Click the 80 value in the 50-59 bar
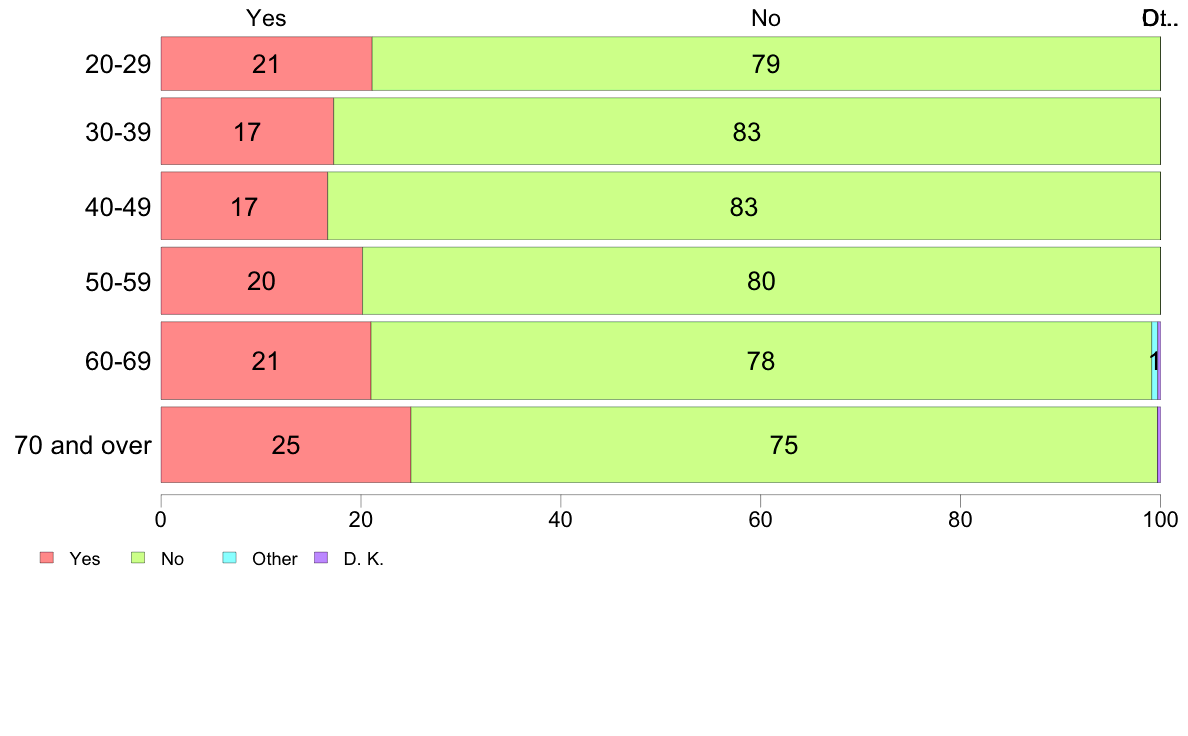Viewport: 1188px width, 736px height. [x=761, y=281]
